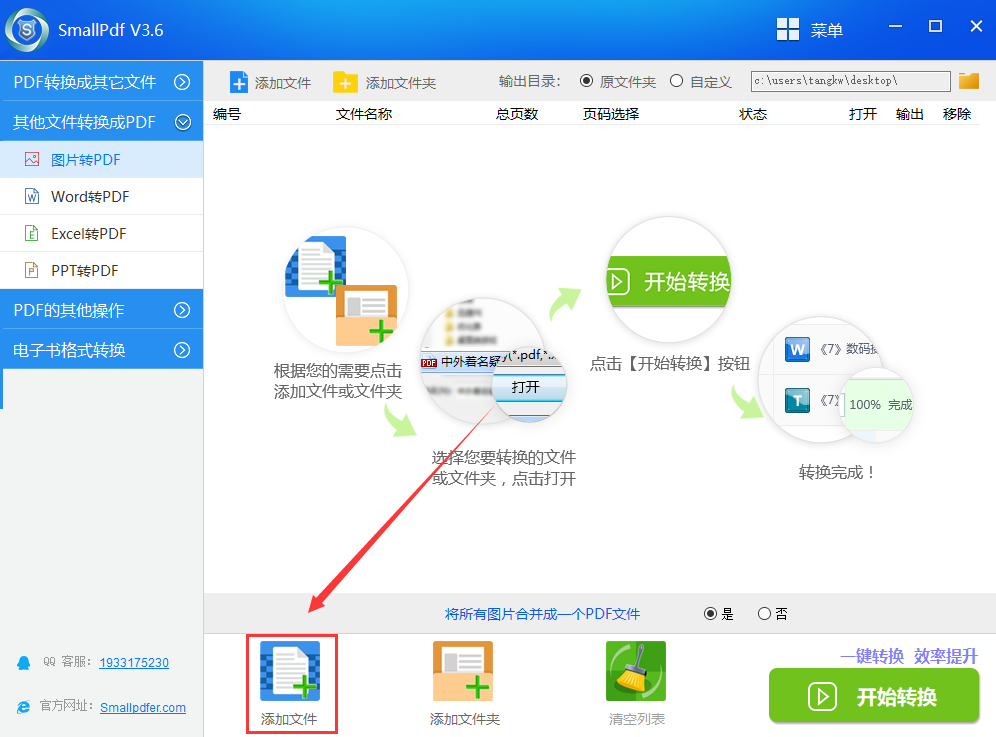Click the menu grid icon in title bar
Viewport: 996px width, 737px height.
[x=788, y=29]
